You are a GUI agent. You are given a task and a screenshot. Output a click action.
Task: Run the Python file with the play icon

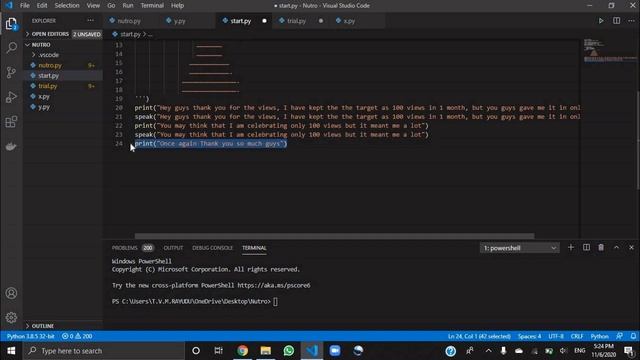(601, 20)
